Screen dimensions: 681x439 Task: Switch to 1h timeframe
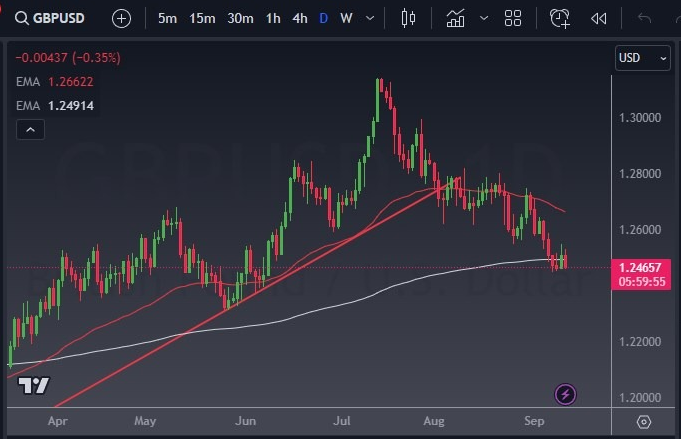tap(273, 18)
